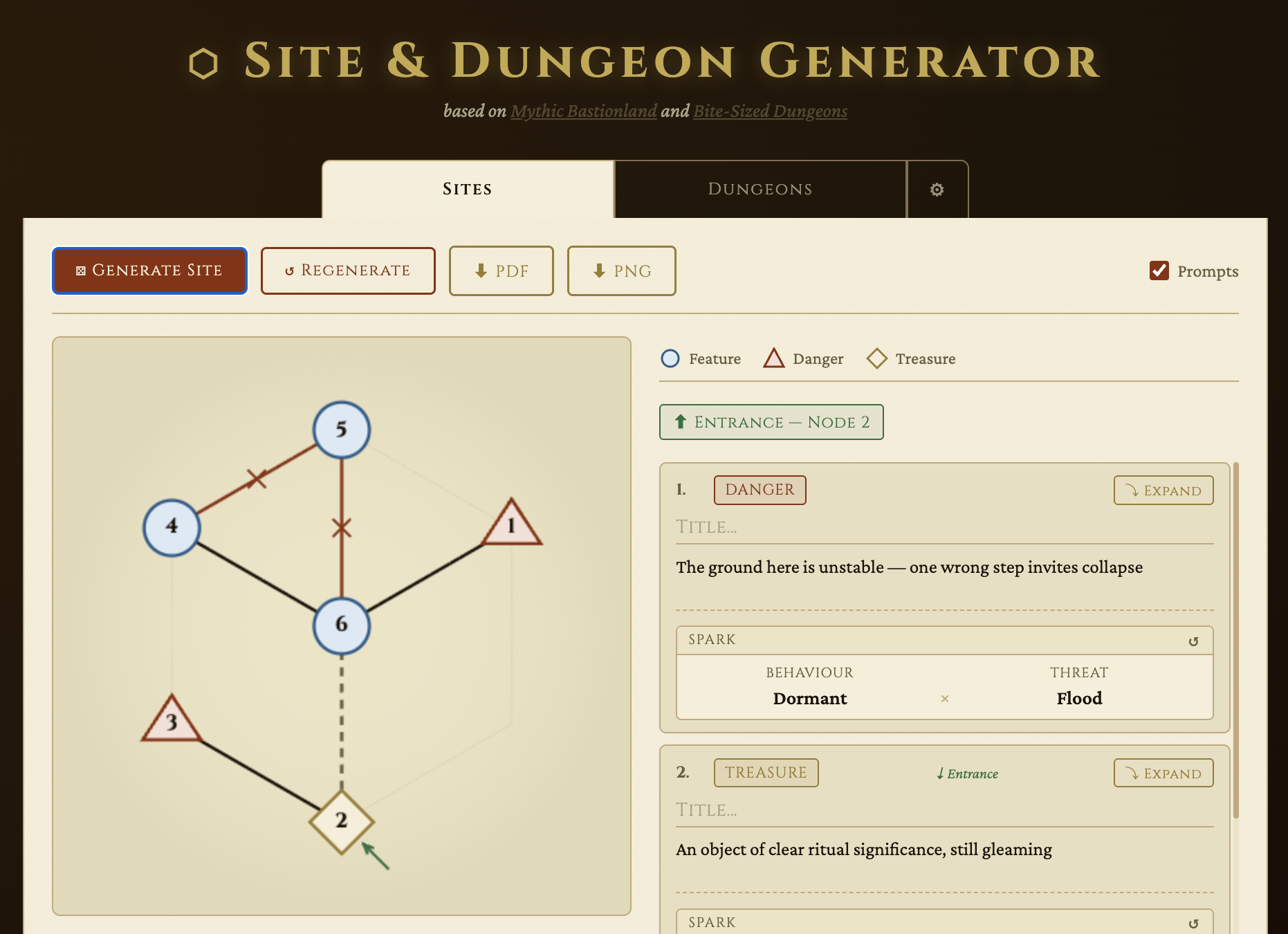Click the ritual object description text

pyautogui.click(x=864, y=850)
